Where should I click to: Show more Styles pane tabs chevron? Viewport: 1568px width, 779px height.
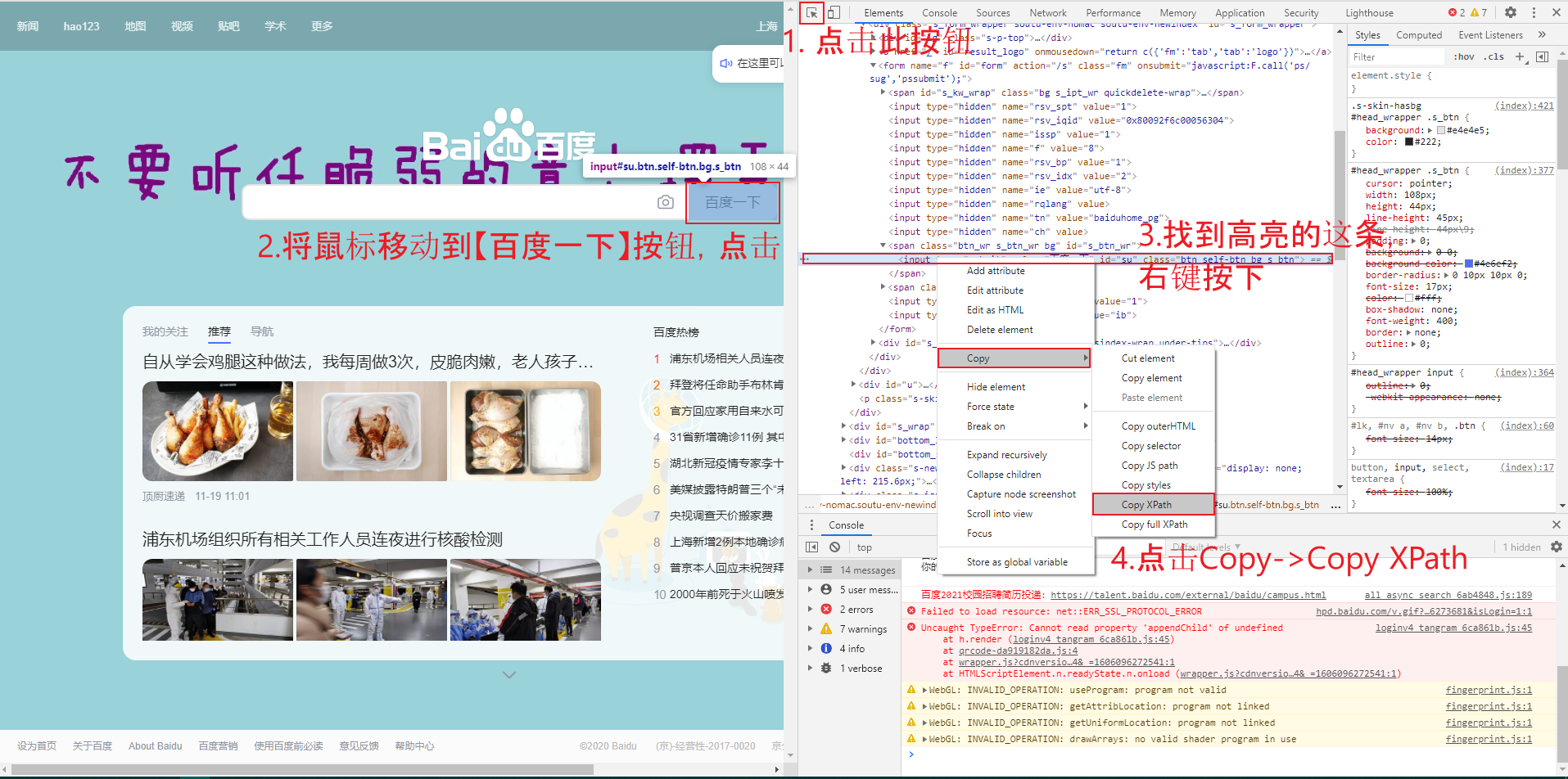click(1542, 34)
